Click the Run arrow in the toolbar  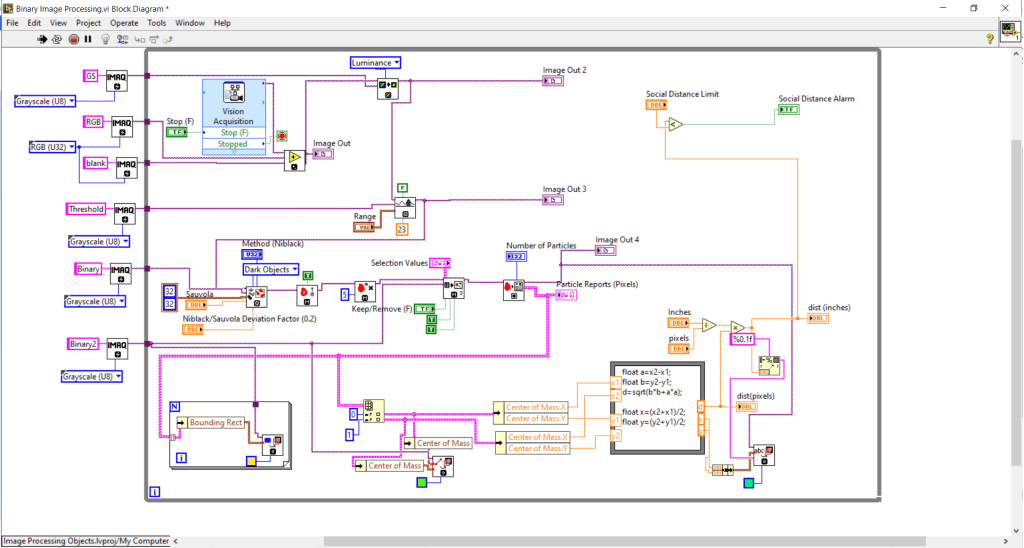coord(43,39)
